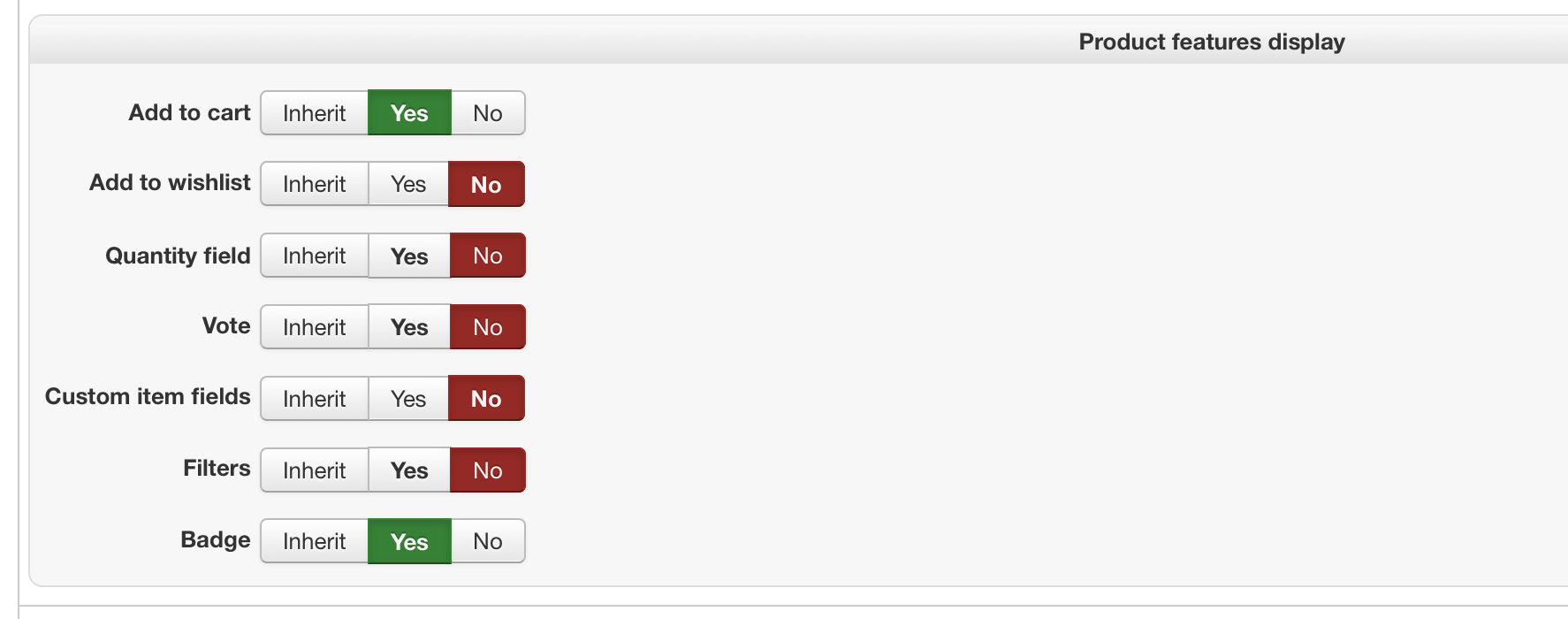Screen dimensions: 1568x619
Task: Enable Yes for Add to wishlist
Action: [408, 184]
